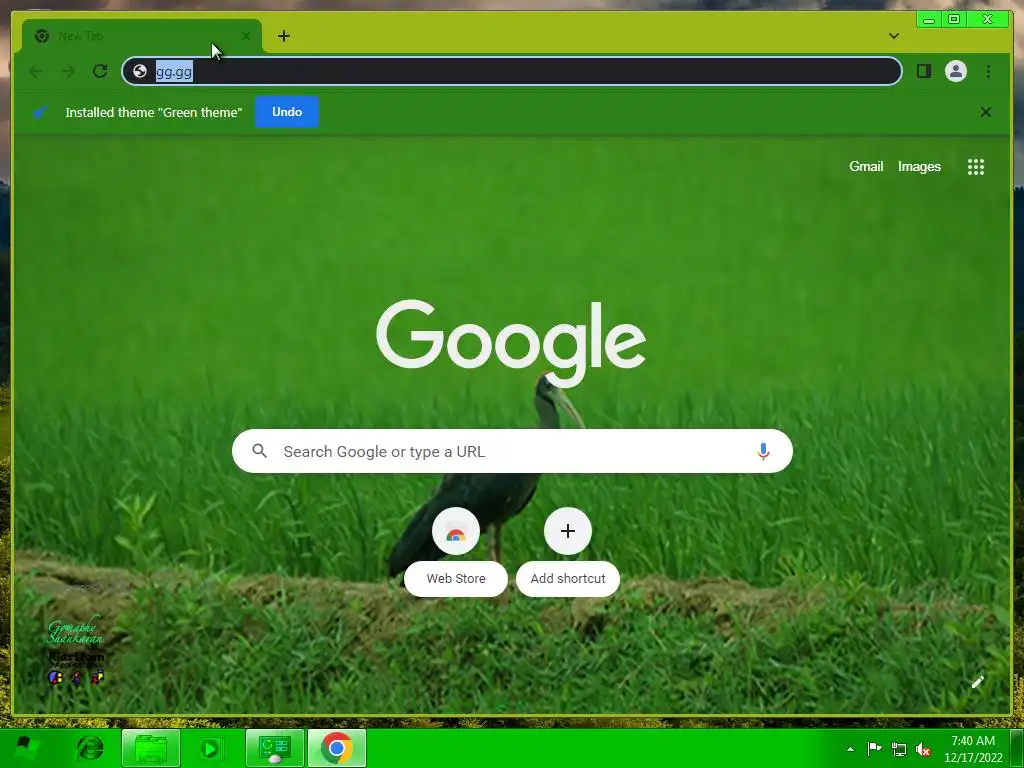1024x768 pixels.
Task: Undo the Green theme installation
Action: click(287, 112)
